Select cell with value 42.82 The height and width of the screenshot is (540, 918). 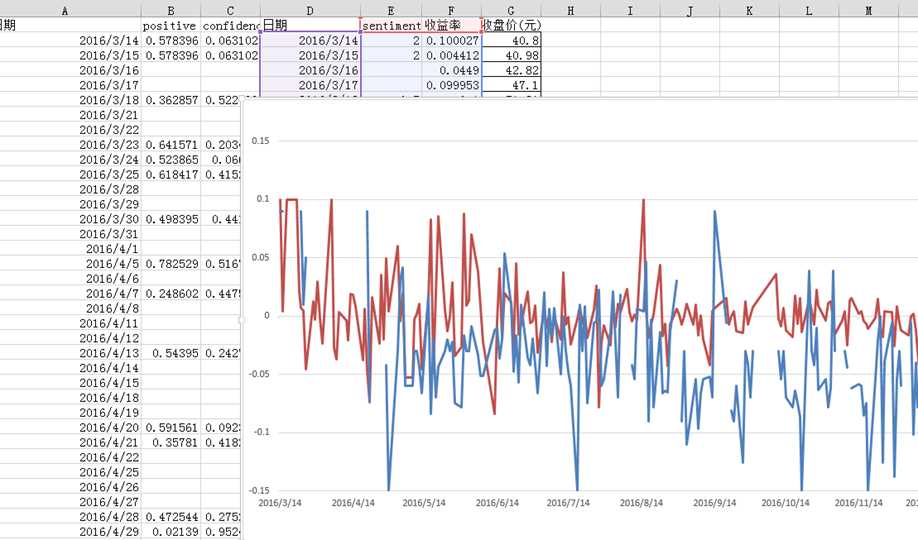point(511,71)
